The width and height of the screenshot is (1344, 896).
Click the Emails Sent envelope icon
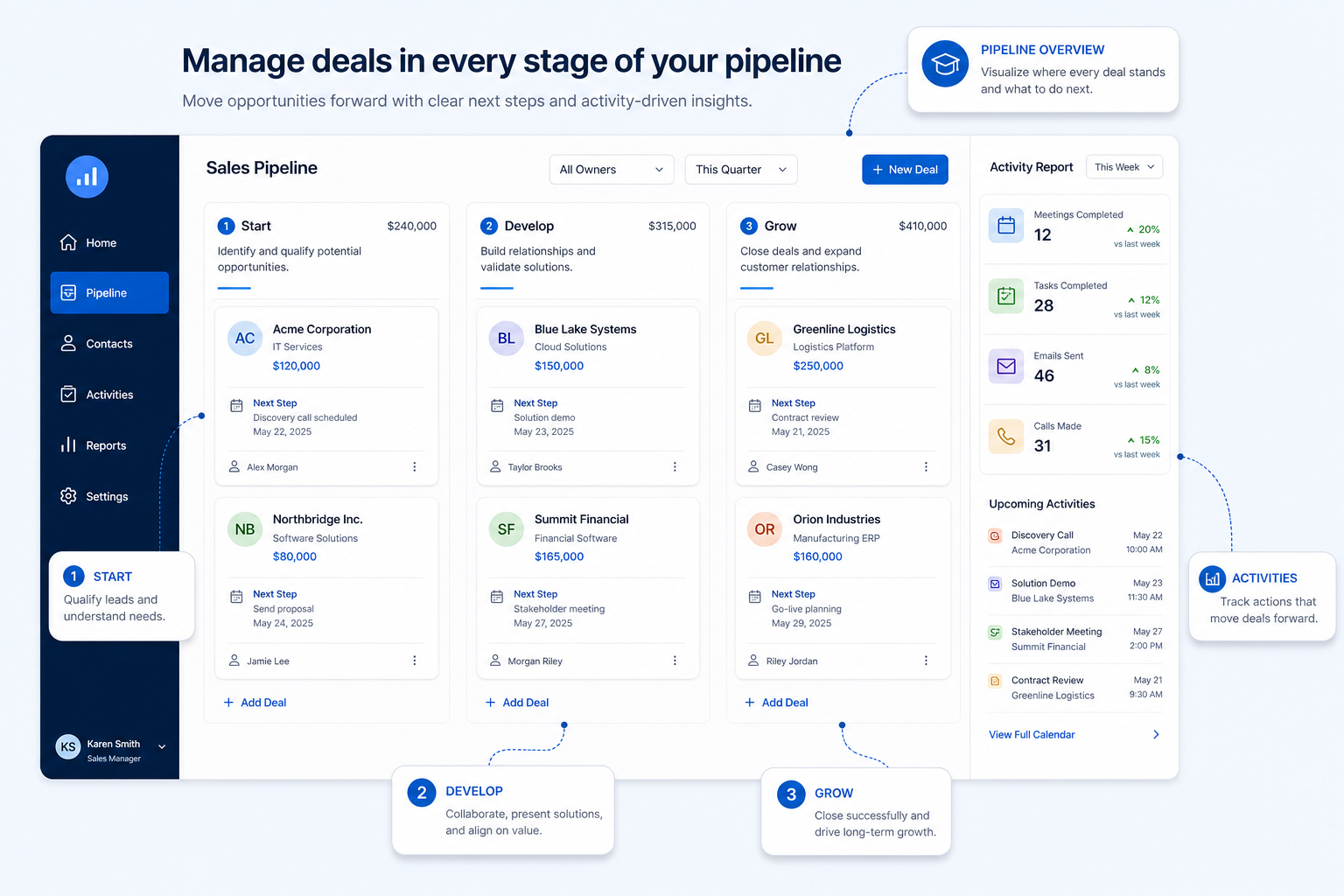(x=1006, y=367)
